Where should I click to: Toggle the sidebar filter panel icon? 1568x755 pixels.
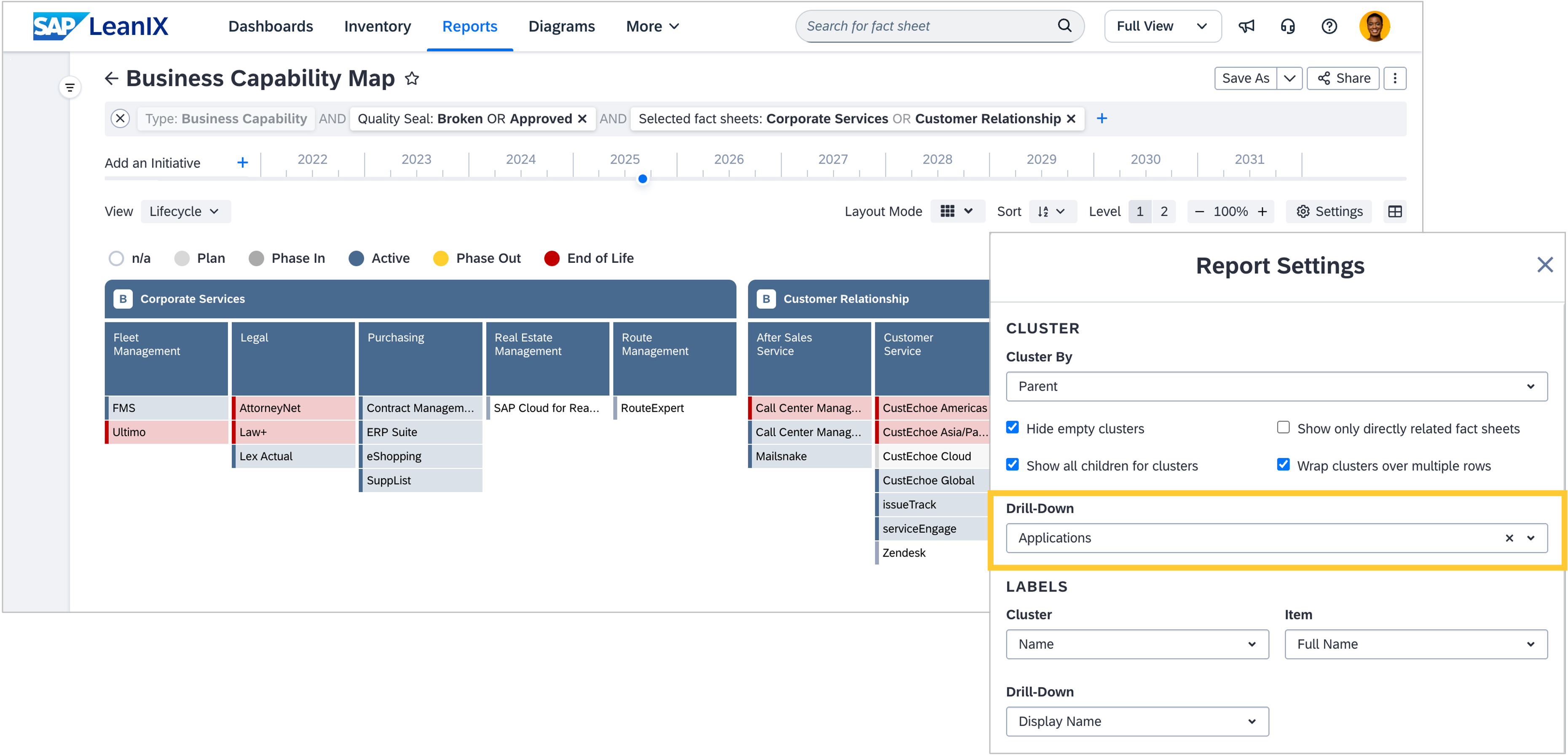click(x=70, y=88)
